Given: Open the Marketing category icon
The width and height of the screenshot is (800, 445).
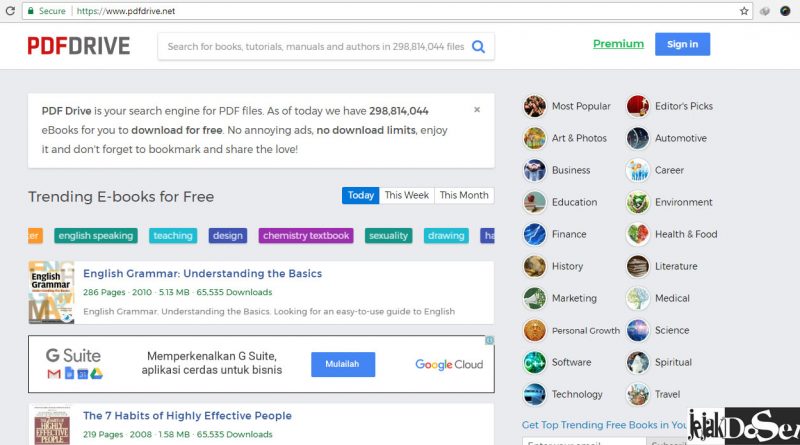Looking at the screenshot, I should coord(535,299).
